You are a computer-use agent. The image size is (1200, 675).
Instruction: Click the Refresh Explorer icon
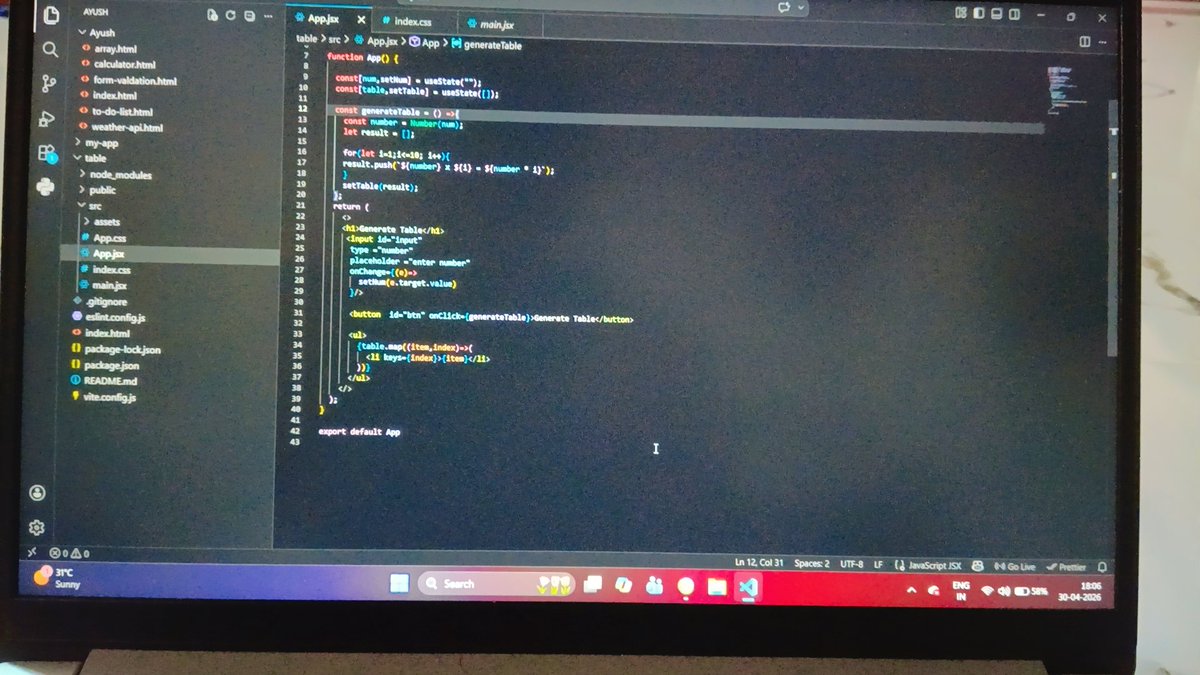coord(231,16)
